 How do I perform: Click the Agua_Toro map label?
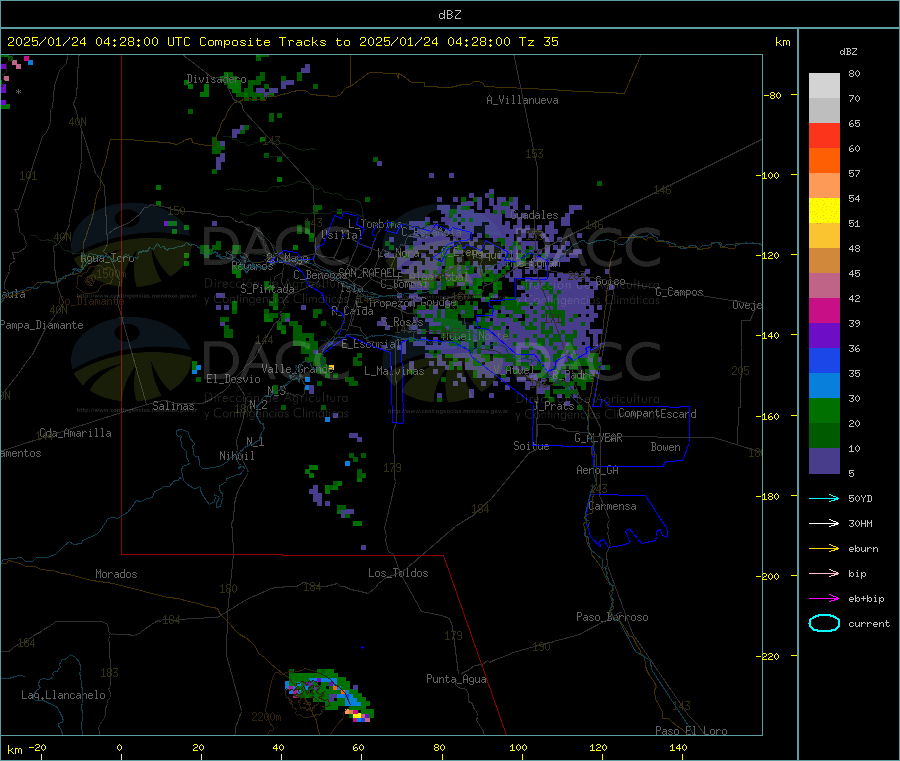pyautogui.click(x=107, y=258)
